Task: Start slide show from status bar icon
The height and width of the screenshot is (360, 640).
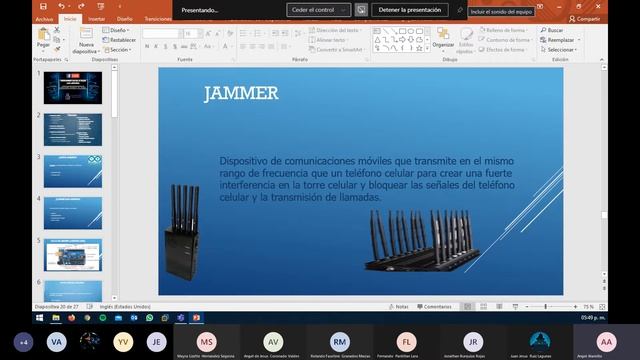Action: 515,307
